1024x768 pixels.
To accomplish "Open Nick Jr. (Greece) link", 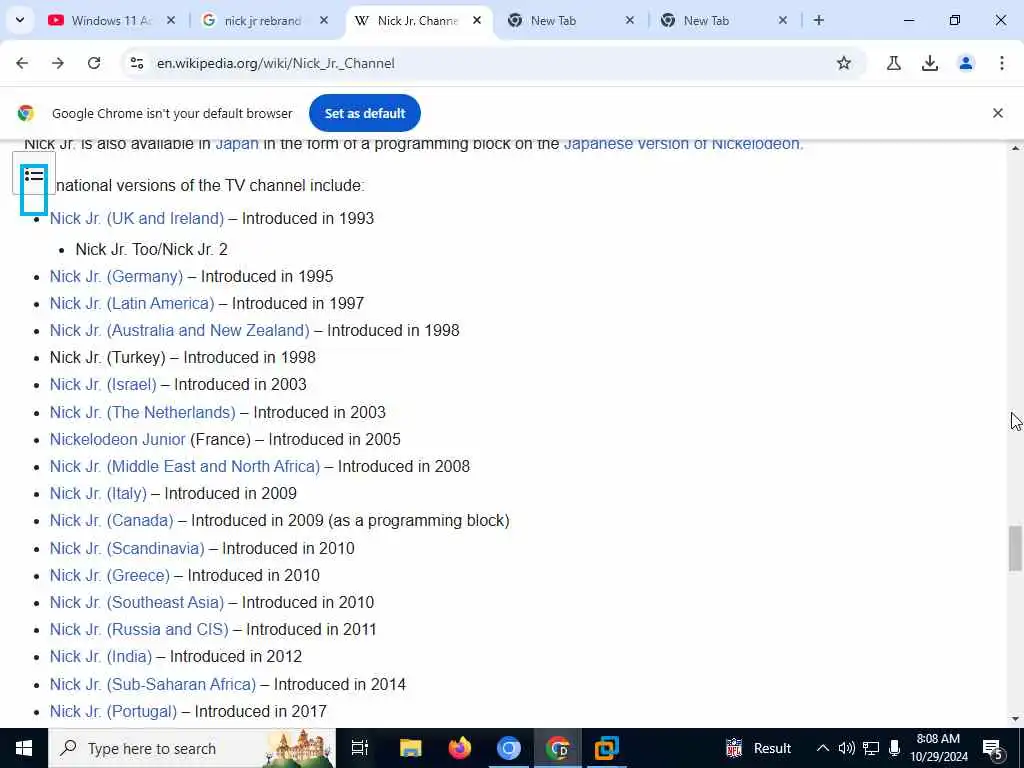I will [x=110, y=575].
